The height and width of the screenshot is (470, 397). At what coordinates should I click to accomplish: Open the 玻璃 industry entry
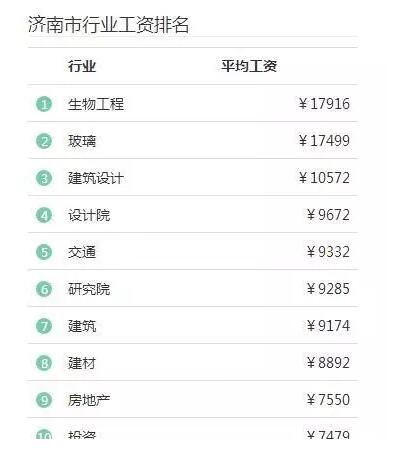click(82, 141)
